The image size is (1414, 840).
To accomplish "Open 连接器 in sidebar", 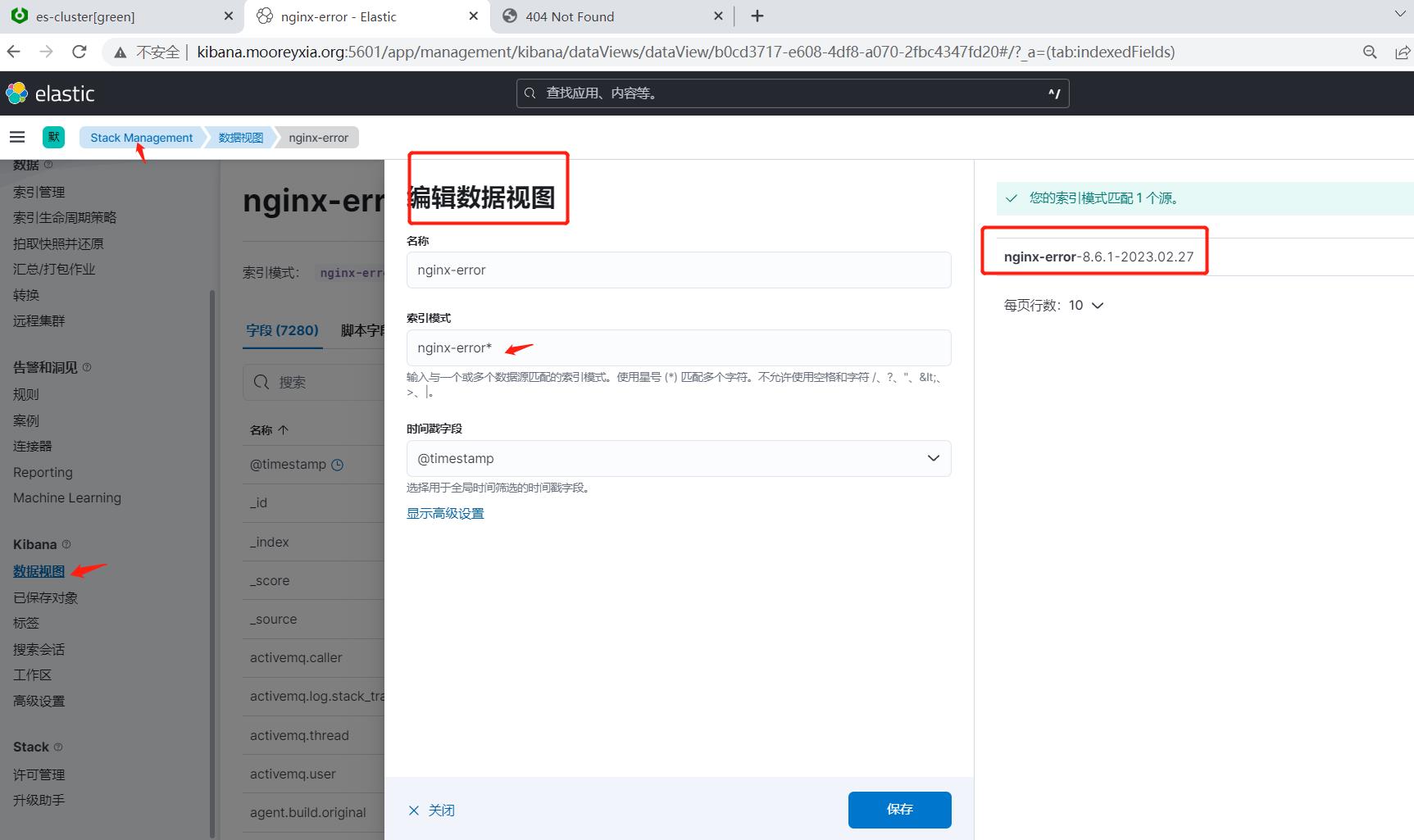I will click(33, 446).
